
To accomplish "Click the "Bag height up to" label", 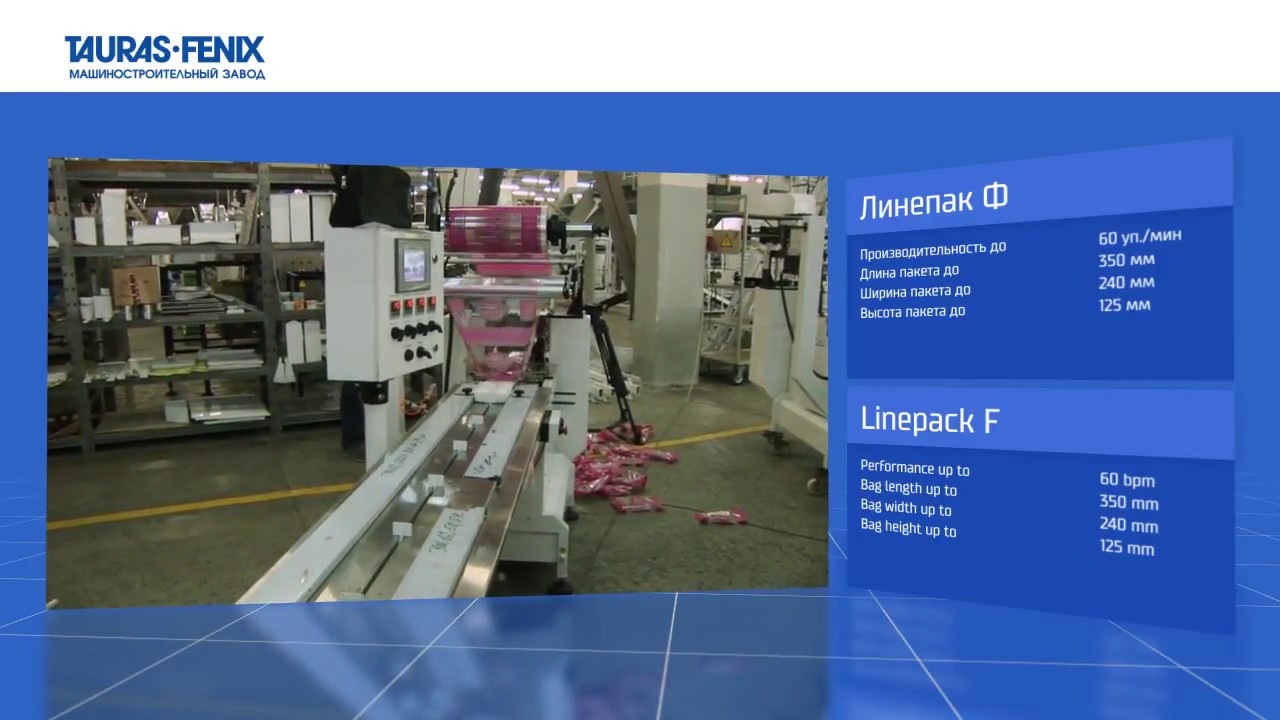I will coord(908,528).
